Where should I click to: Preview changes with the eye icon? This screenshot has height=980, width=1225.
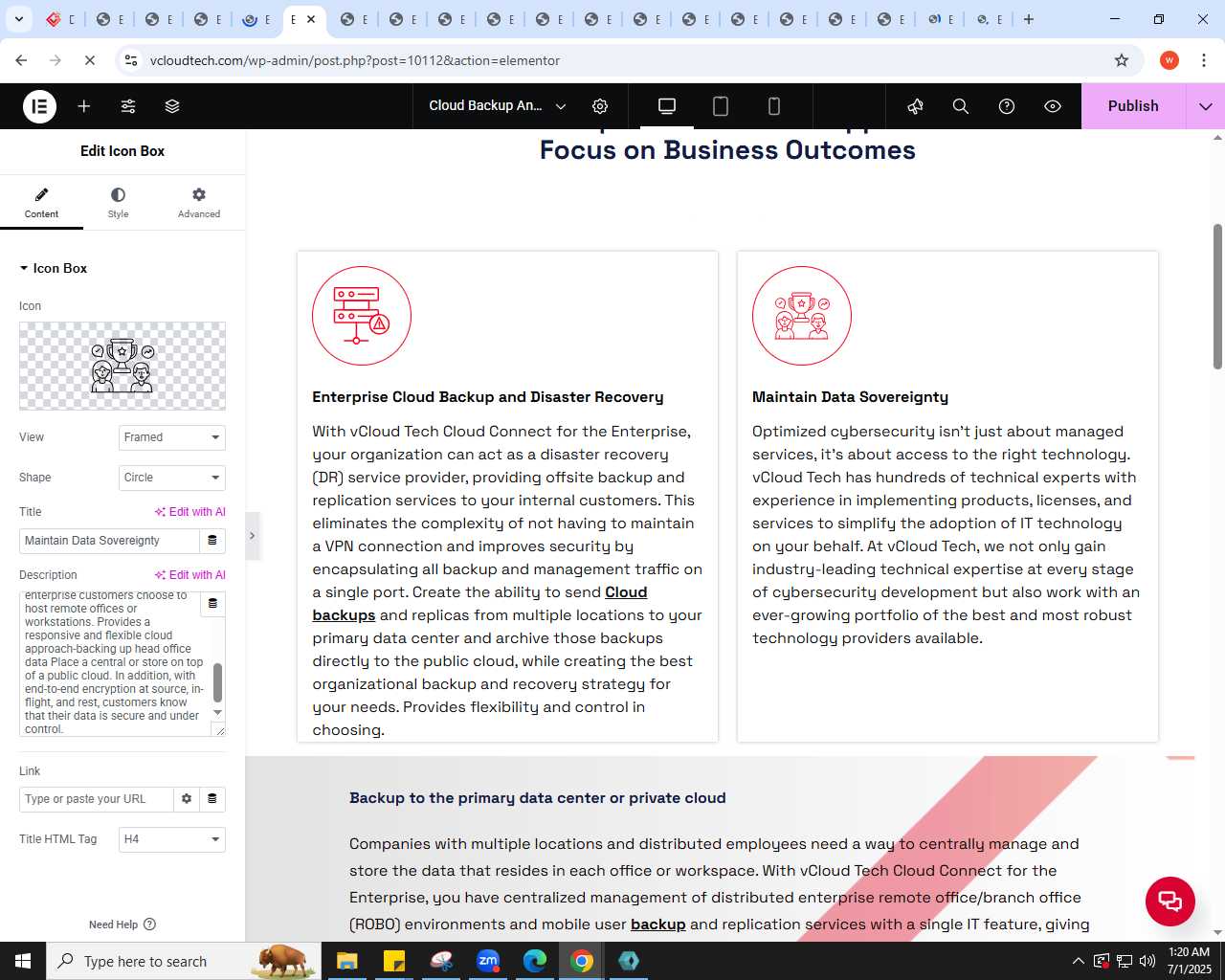(1053, 106)
